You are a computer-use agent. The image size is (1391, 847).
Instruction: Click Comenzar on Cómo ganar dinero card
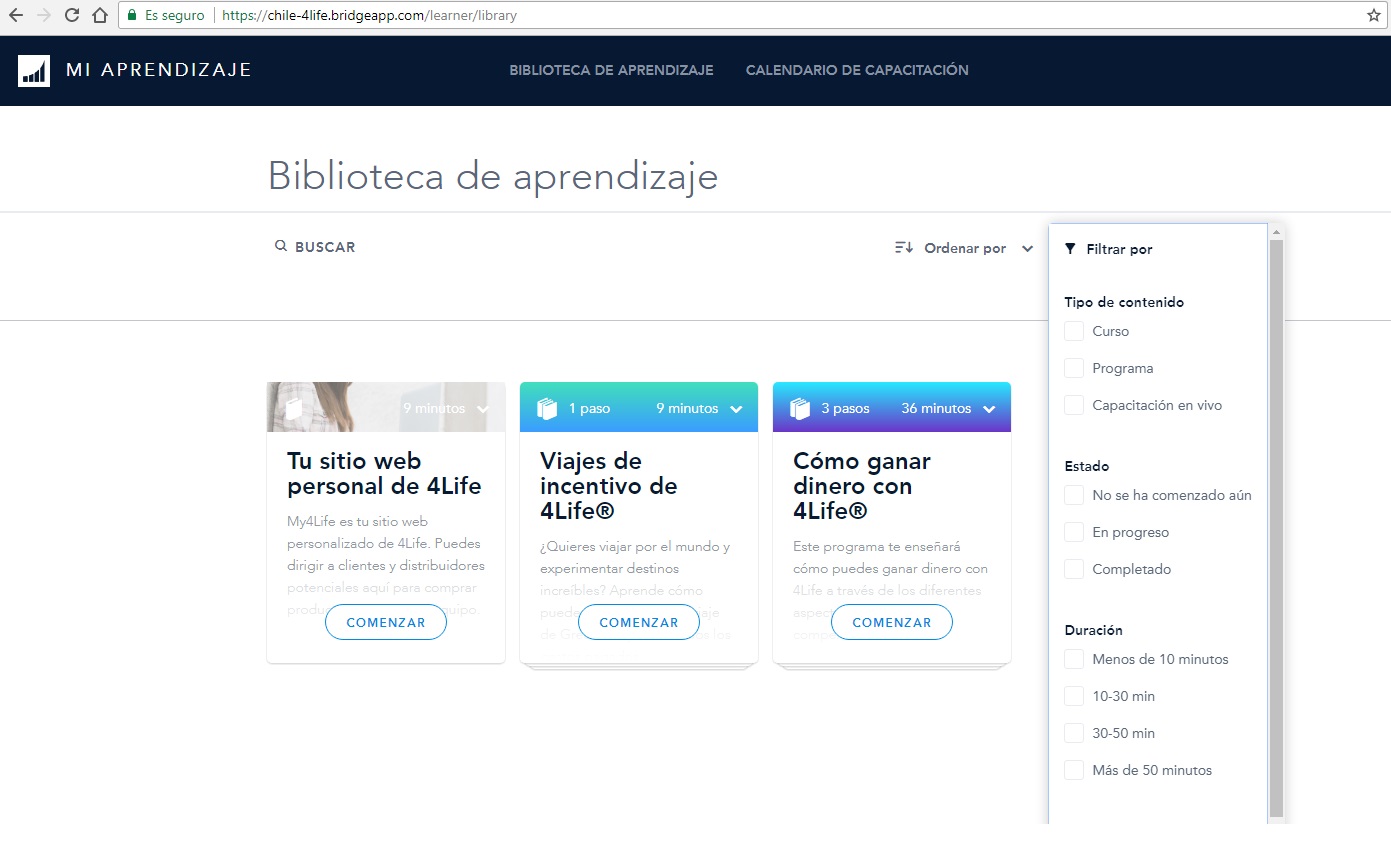click(892, 622)
